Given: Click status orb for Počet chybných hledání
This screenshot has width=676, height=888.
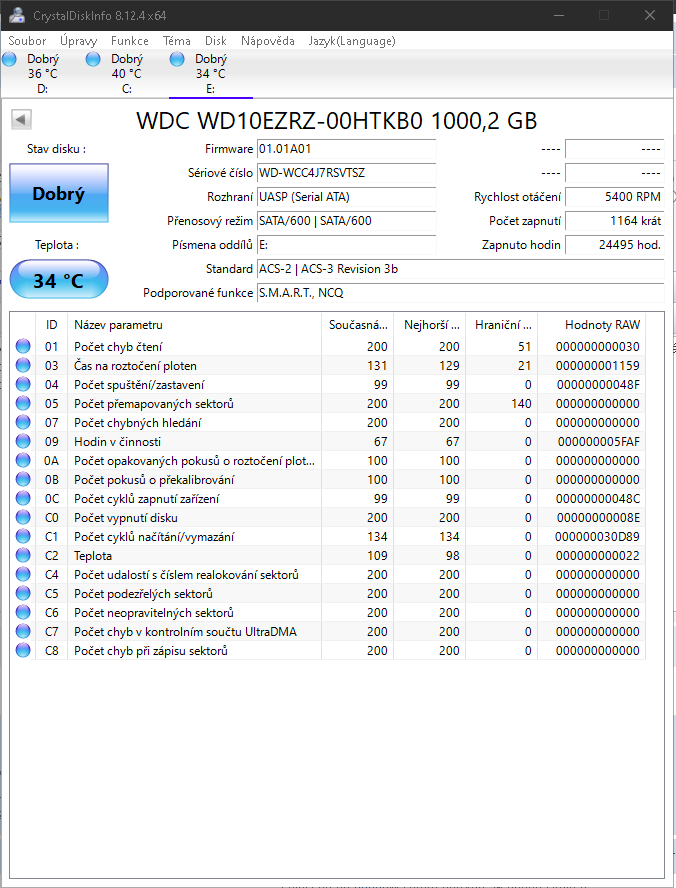Looking at the screenshot, I should coord(23,422).
